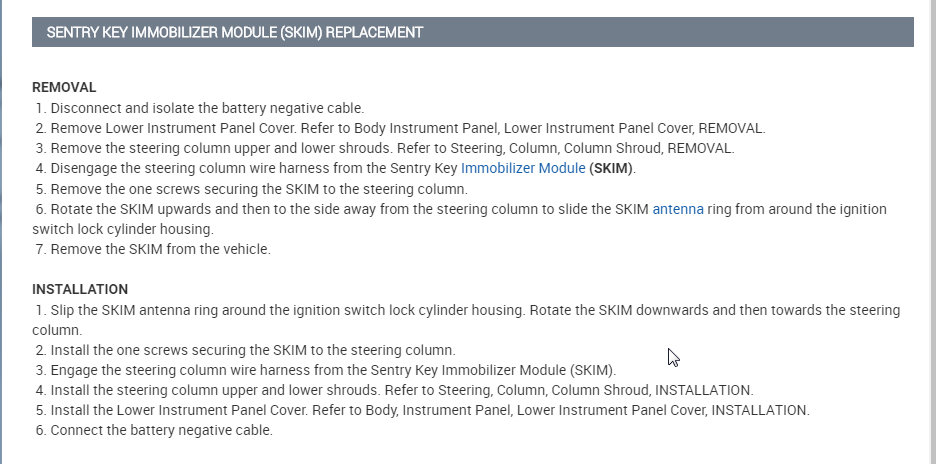The width and height of the screenshot is (936, 464).
Task: Select the INSTALLATION section heading
Action: pos(80,290)
